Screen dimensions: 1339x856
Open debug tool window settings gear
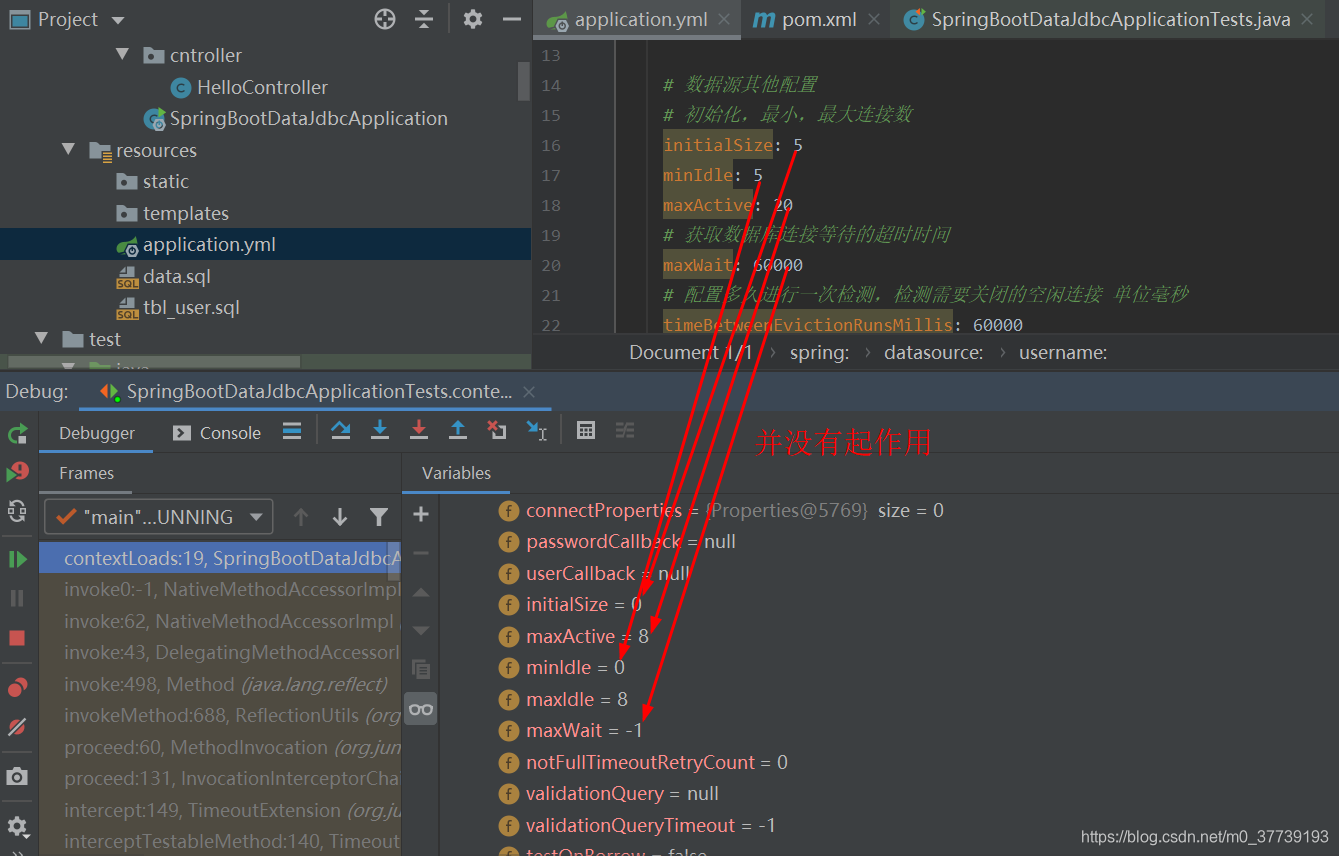coord(17,827)
